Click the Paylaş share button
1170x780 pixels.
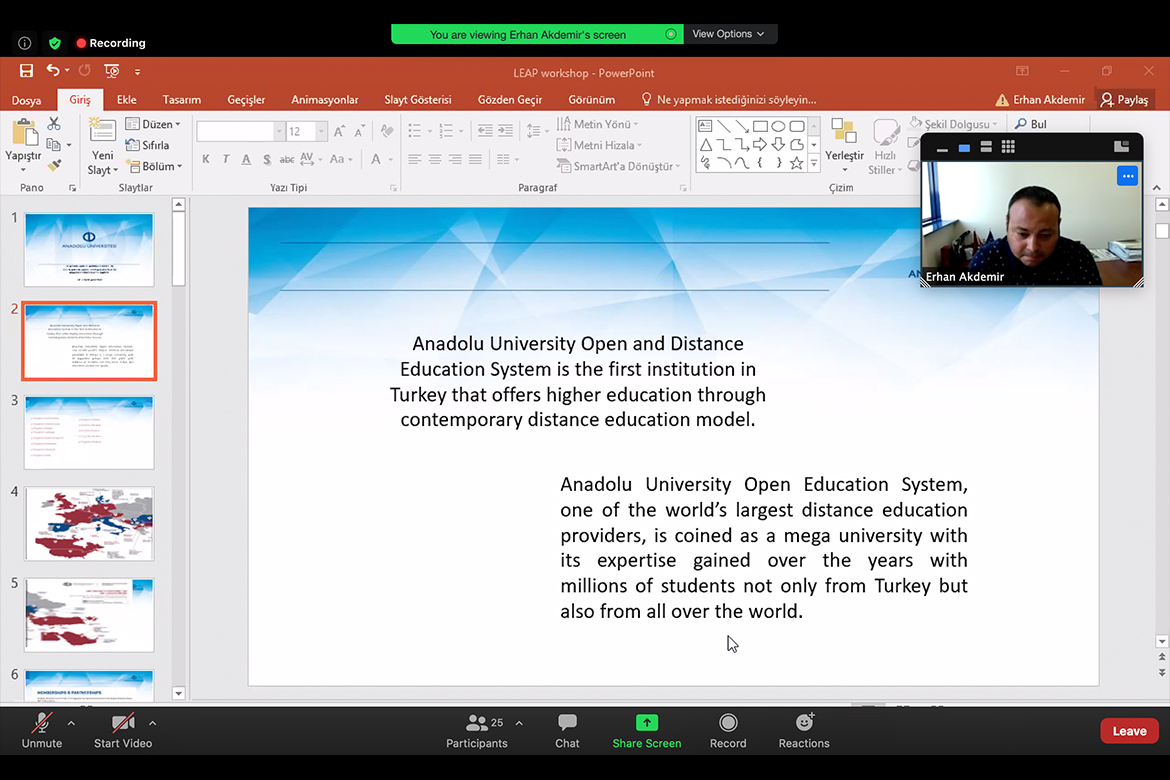click(1124, 100)
